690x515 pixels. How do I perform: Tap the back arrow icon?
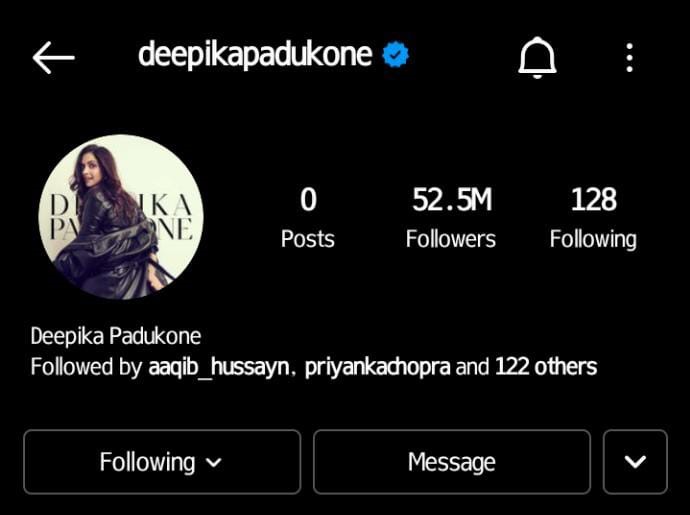click(54, 58)
